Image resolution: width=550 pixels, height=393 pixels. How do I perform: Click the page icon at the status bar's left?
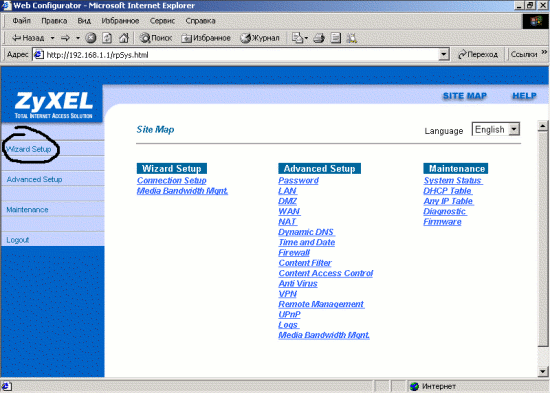click(7, 386)
